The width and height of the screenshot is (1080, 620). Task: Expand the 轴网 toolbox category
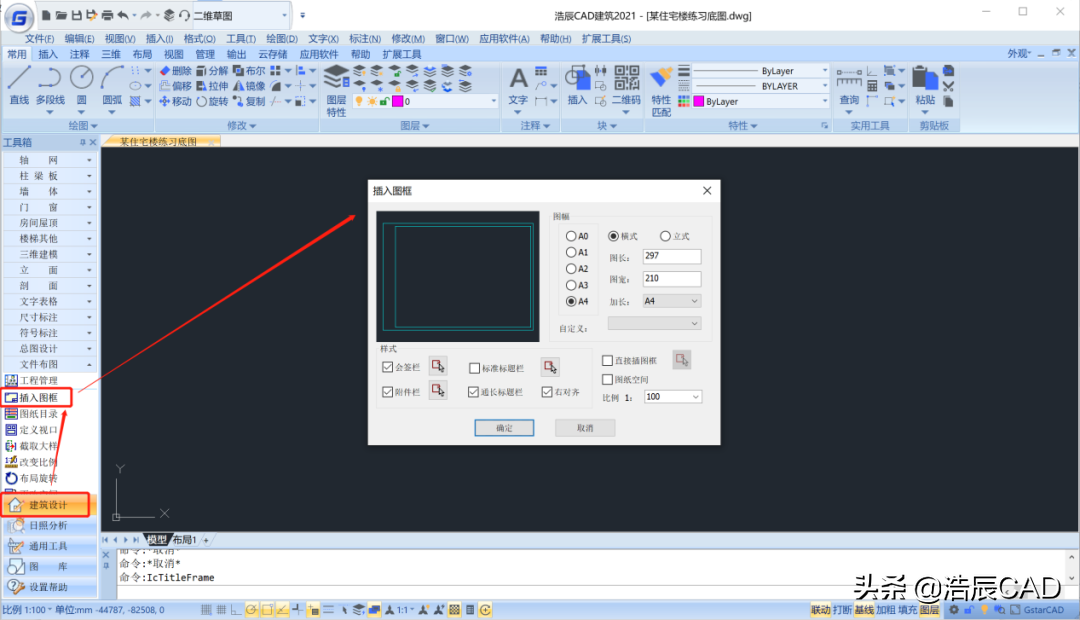point(48,160)
